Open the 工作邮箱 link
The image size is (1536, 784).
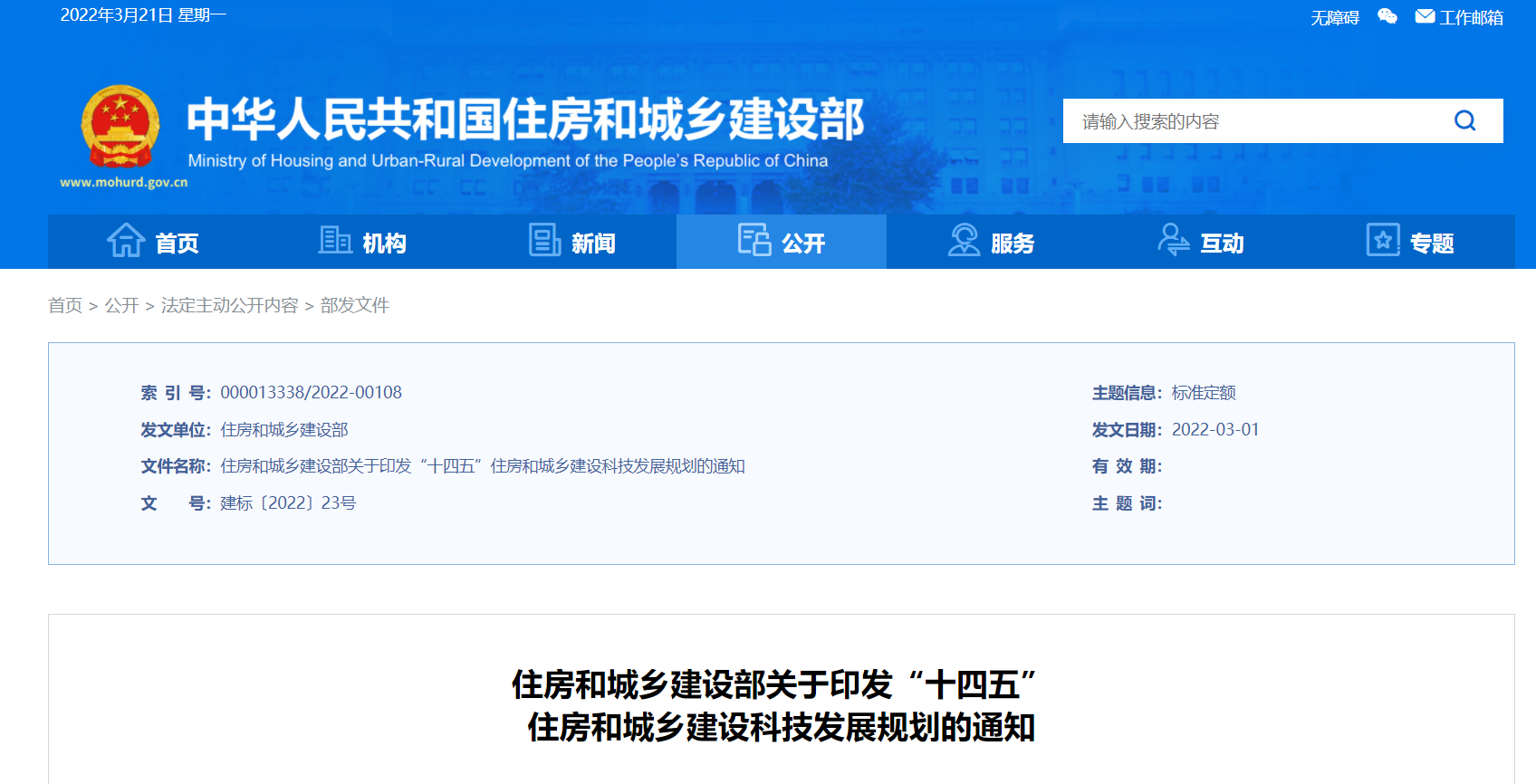tap(1472, 17)
